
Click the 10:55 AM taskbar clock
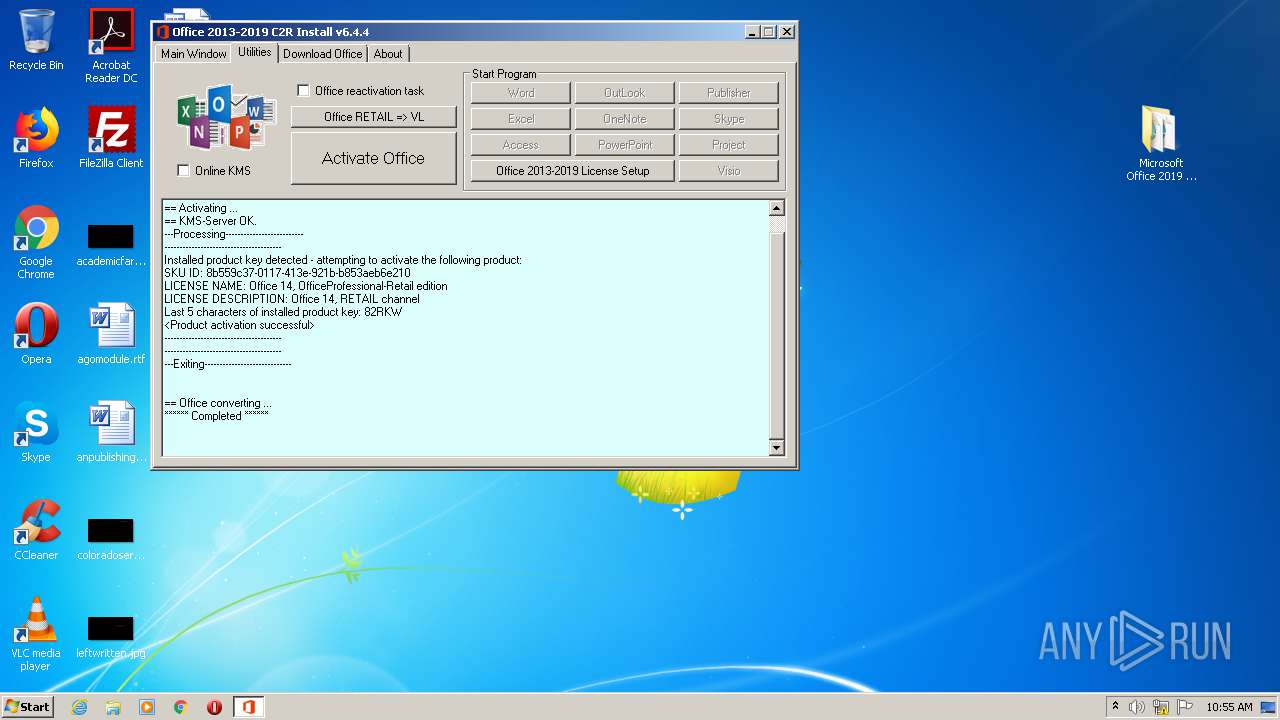click(1229, 707)
